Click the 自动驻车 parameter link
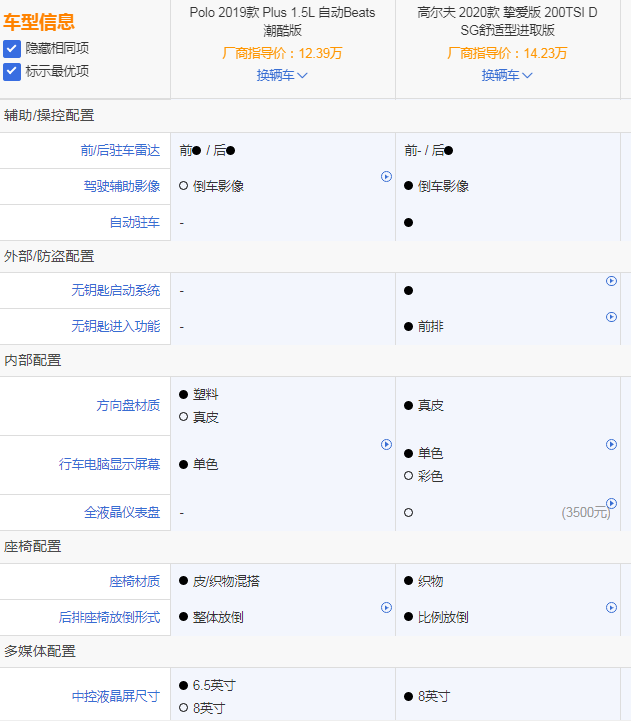This screenshot has height=723, width=631. tap(135, 222)
